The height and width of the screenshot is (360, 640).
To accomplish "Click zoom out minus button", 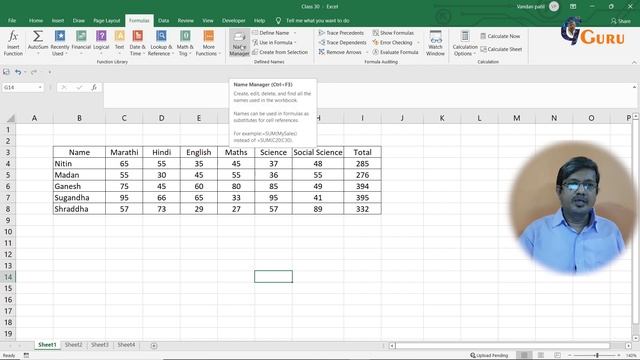I will pyautogui.click(x=570, y=356).
